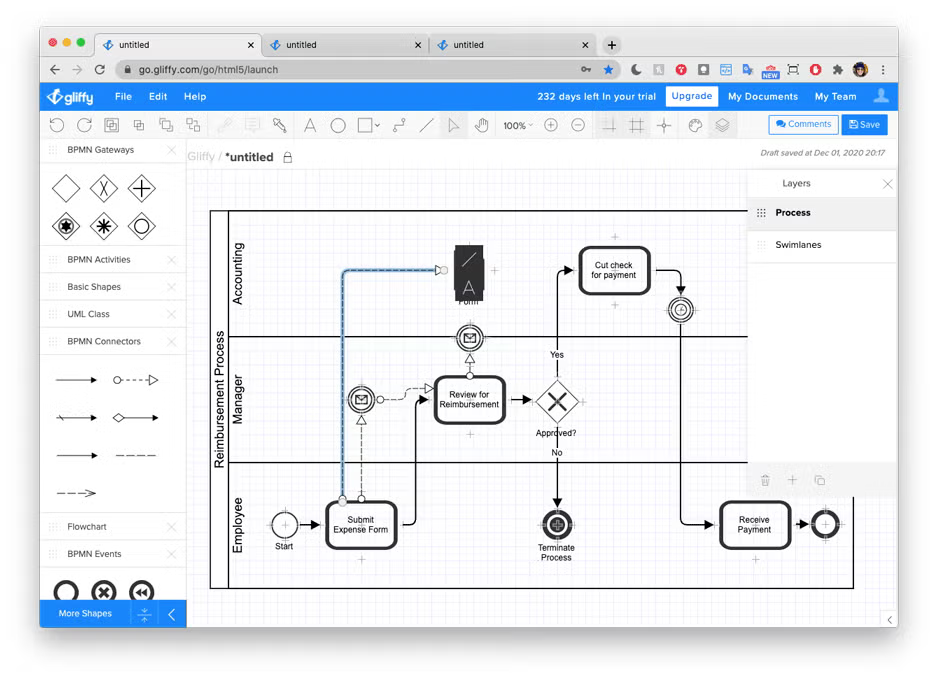Select the Rectangle shape tool

365,126
